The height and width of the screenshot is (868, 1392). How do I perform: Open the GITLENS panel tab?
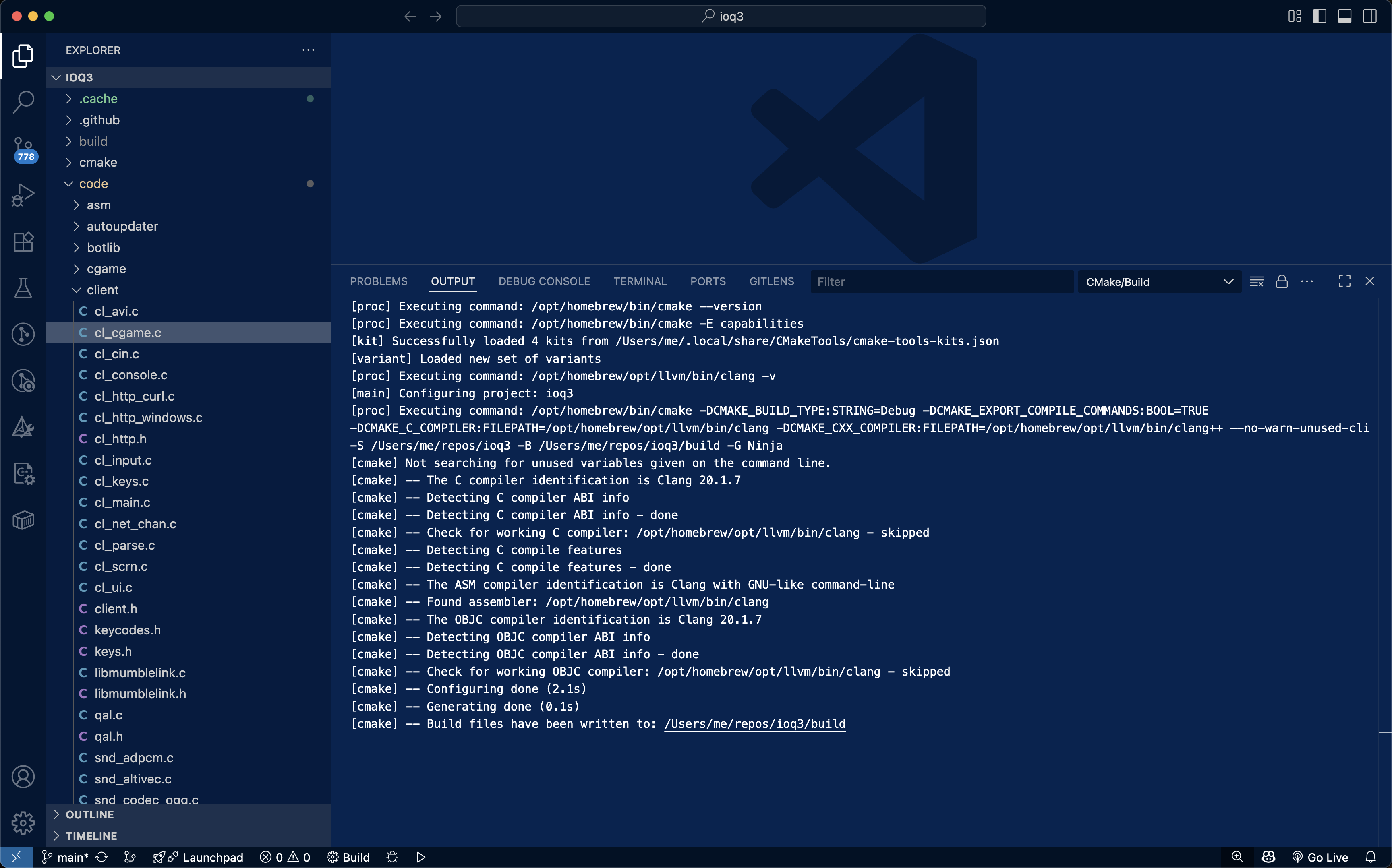click(x=771, y=281)
